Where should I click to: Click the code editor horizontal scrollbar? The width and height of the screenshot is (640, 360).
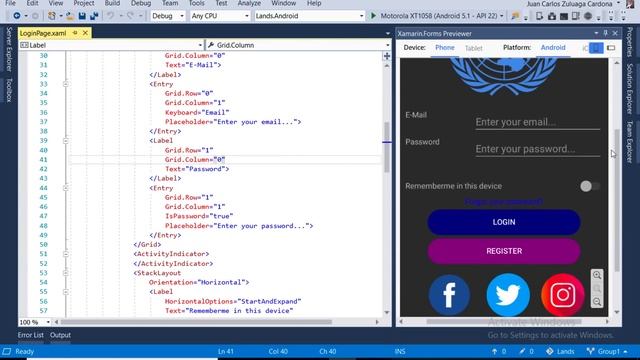coord(196,322)
